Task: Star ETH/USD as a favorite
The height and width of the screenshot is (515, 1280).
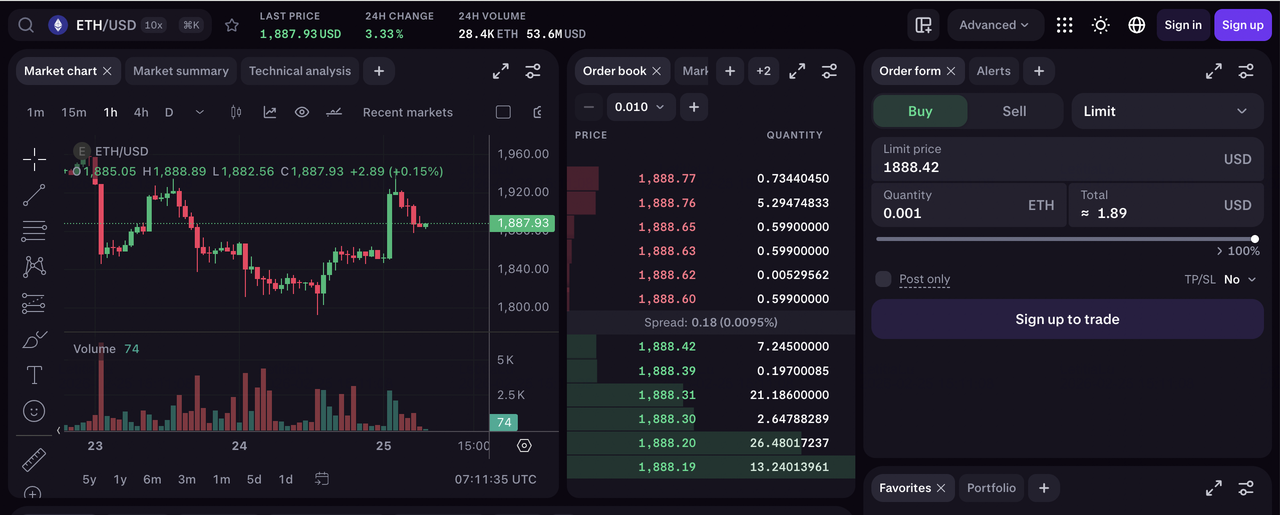Action: coord(232,25)
